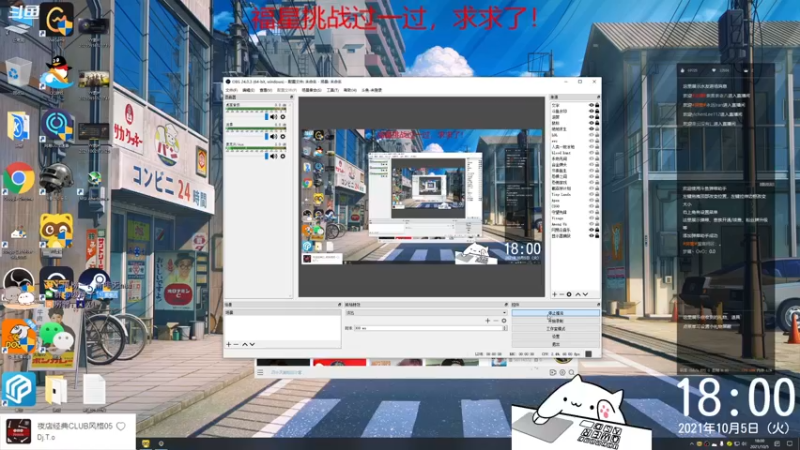Show the Apex source with its eye
The width and height of the screenshot is (800, 450).
(591, 201)
